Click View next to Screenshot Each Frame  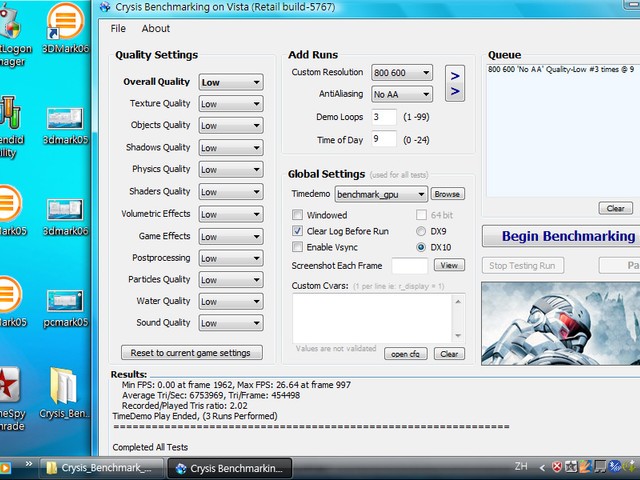pos(449,265)
